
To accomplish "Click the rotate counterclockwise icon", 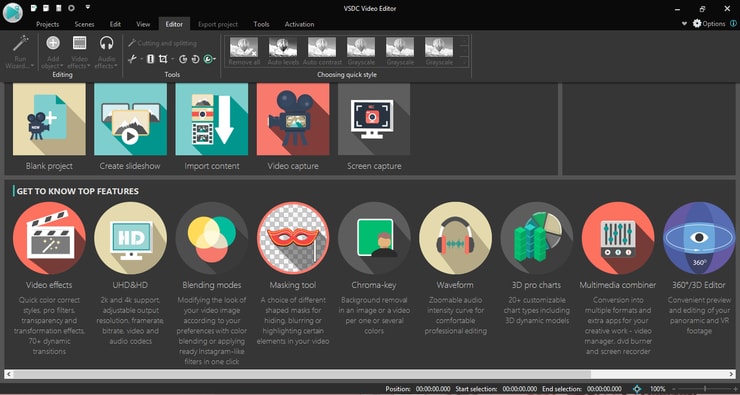I will tap(195, 59).
